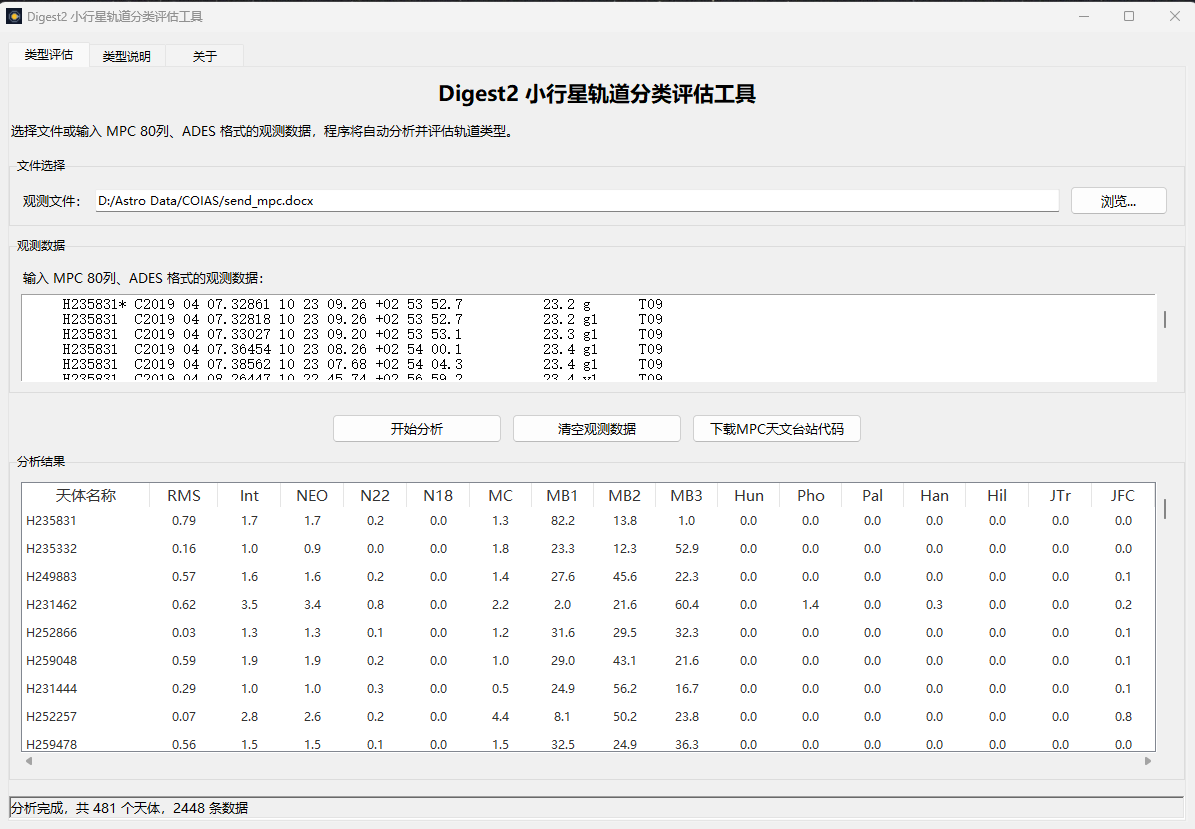
Task: Click the observation data vertical scrollbar
Action: click(x=1165, y=319)
